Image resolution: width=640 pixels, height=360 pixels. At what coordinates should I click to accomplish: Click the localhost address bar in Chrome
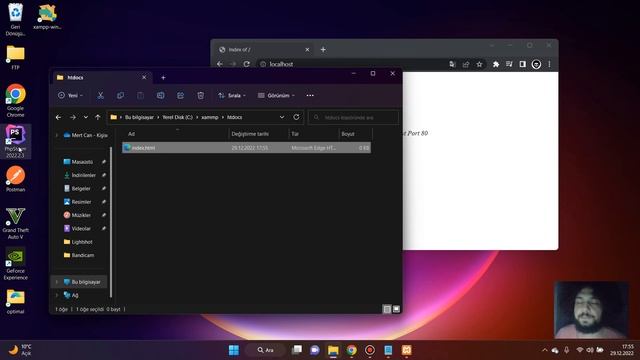tap(351, 64)
